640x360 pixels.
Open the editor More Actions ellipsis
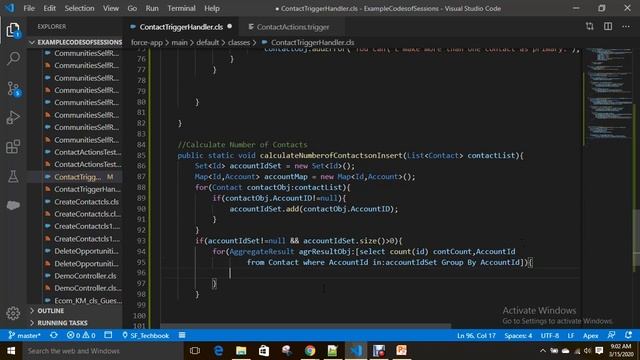tap(626, 27)
